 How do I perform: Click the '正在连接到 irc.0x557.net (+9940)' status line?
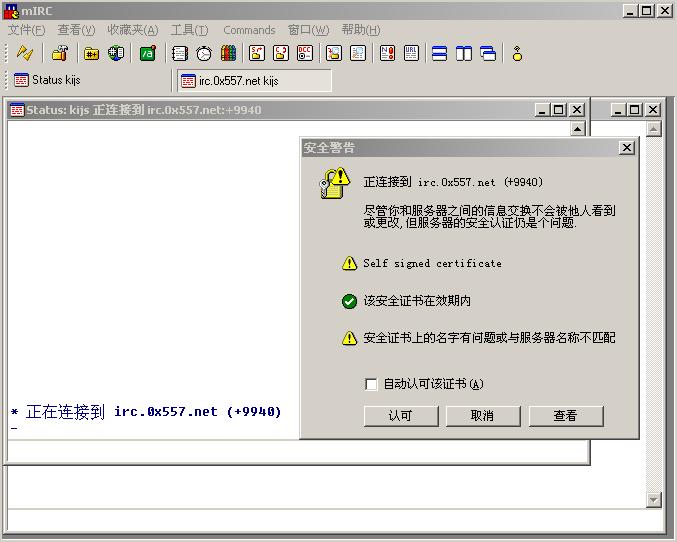[146, 412]
